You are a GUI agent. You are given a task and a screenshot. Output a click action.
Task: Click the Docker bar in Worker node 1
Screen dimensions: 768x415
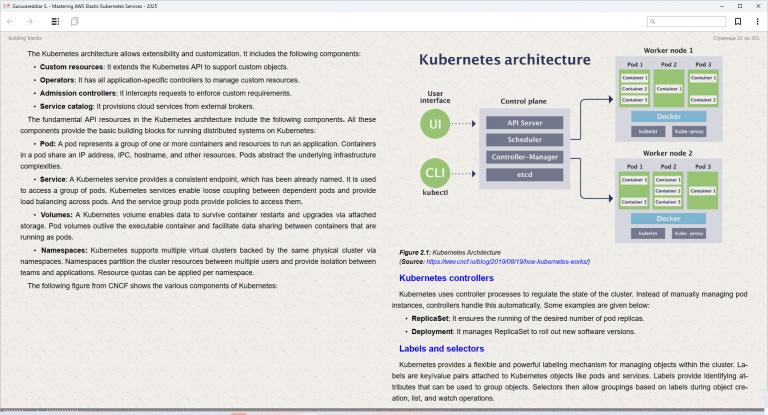tap(669, 117)
